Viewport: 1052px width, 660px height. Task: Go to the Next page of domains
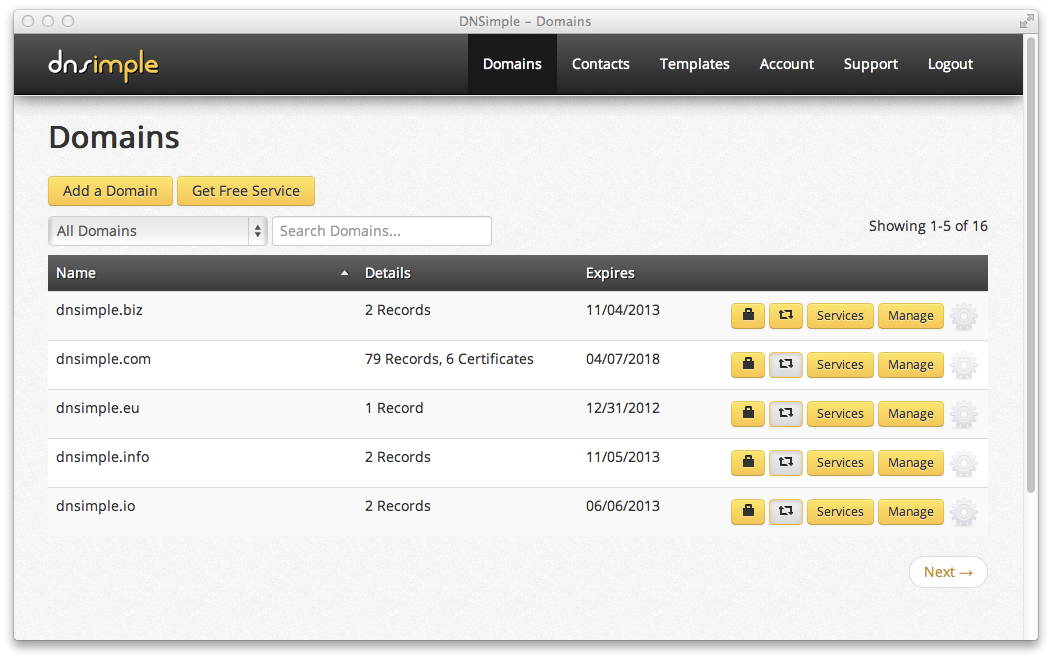[948, 572]
